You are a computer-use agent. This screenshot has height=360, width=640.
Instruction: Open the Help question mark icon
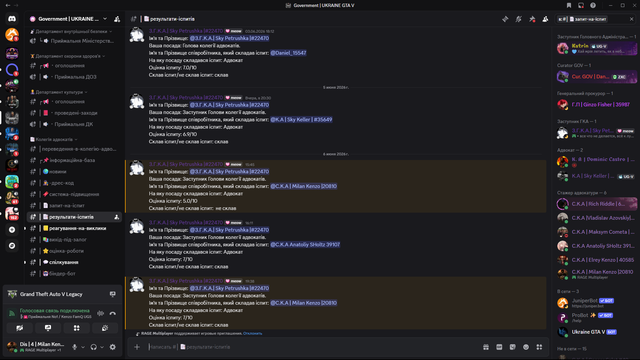click(x=593, y=5)
